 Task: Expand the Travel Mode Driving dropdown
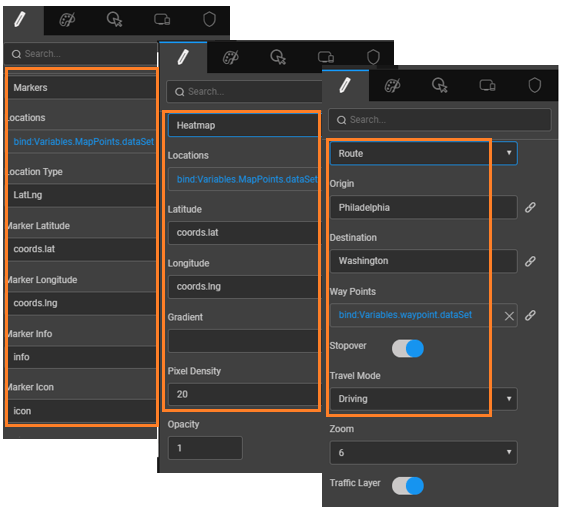(424, 399)
